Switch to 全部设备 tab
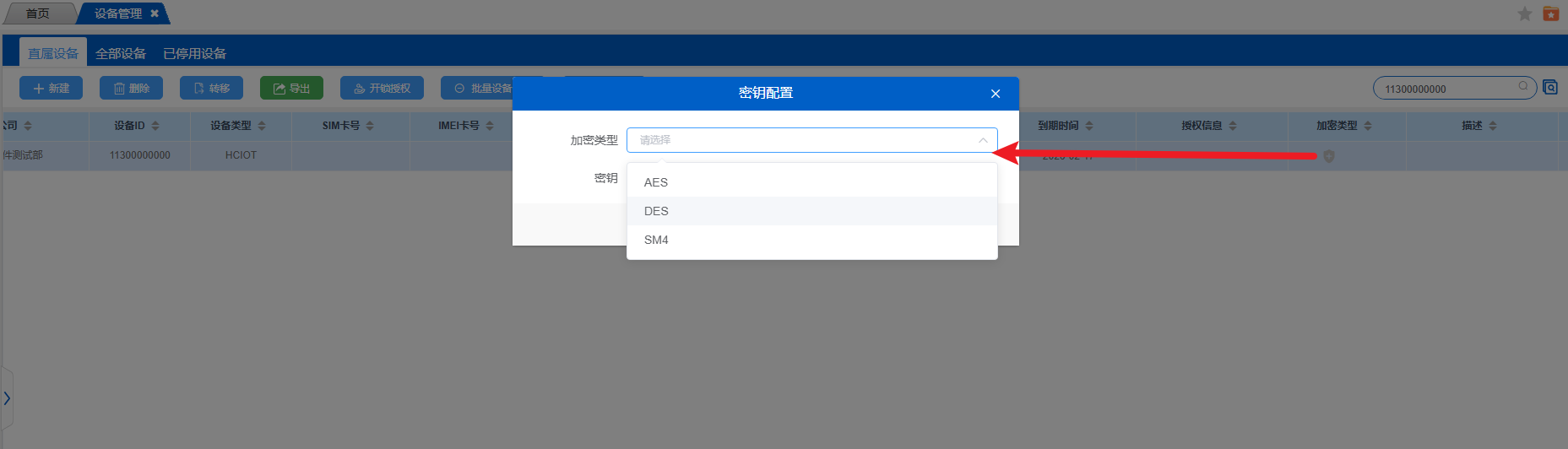Image resolution: width=1568 pixels, height=449 pixels. point(121,53)
